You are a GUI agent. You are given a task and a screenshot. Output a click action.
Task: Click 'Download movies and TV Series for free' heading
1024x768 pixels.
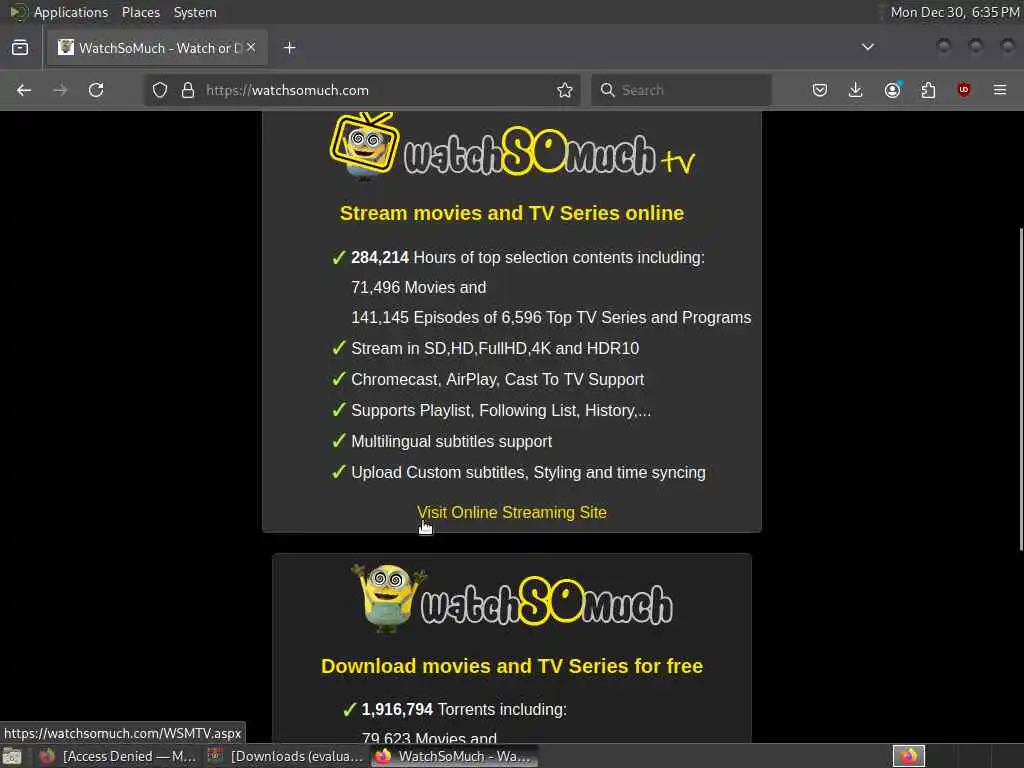pos(512,665)
